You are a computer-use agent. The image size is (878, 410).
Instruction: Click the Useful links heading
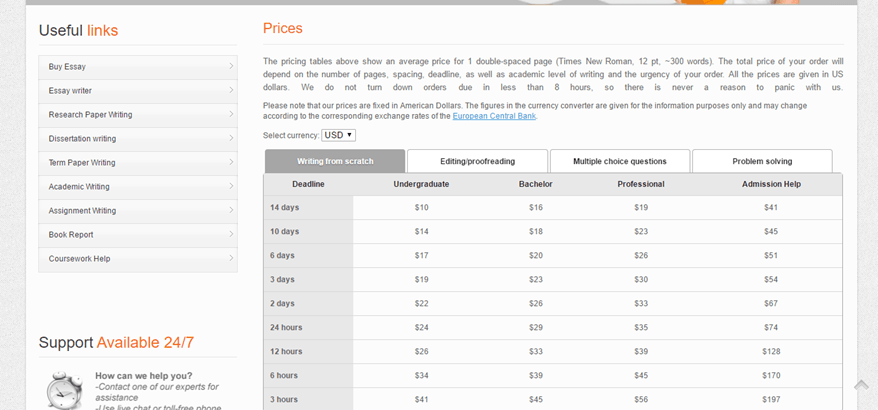[x=78, y=31]
